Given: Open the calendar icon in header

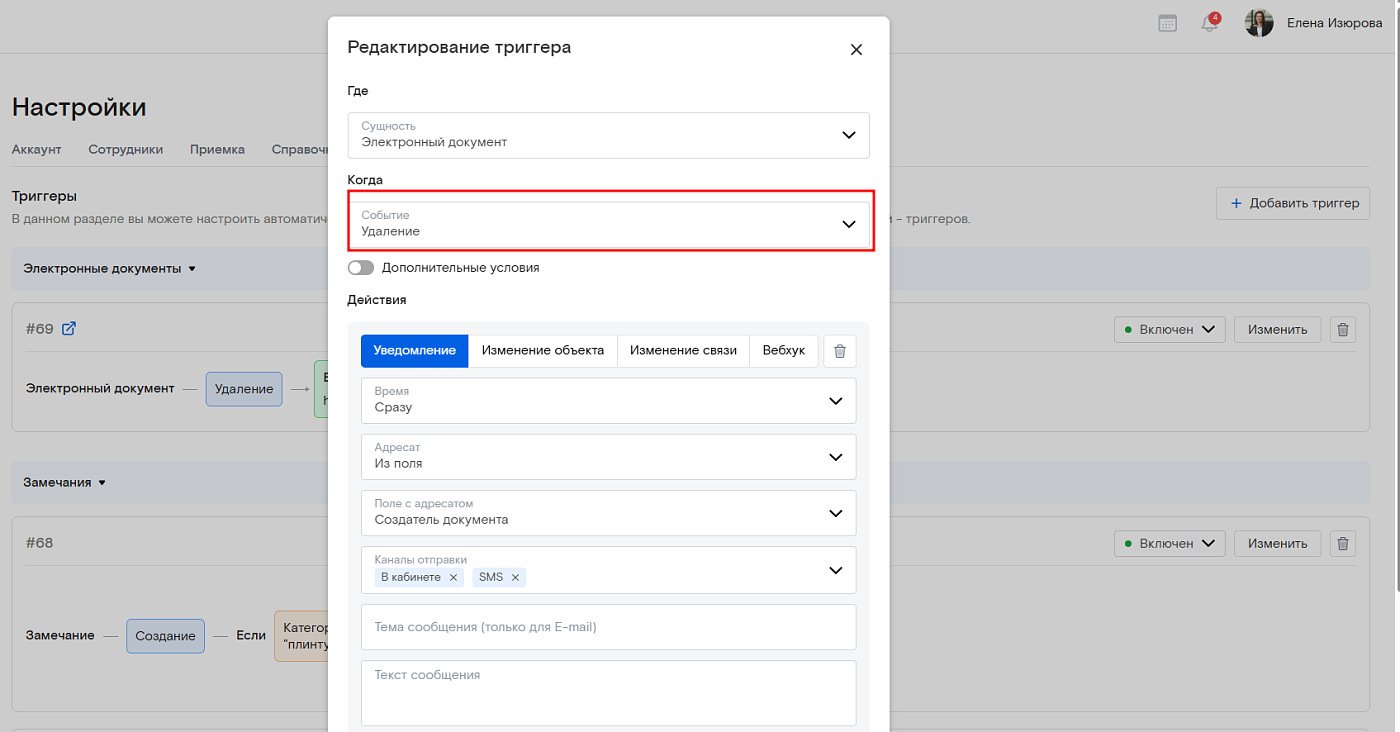Looking at the screenshot, I should tap(1167, 23).
